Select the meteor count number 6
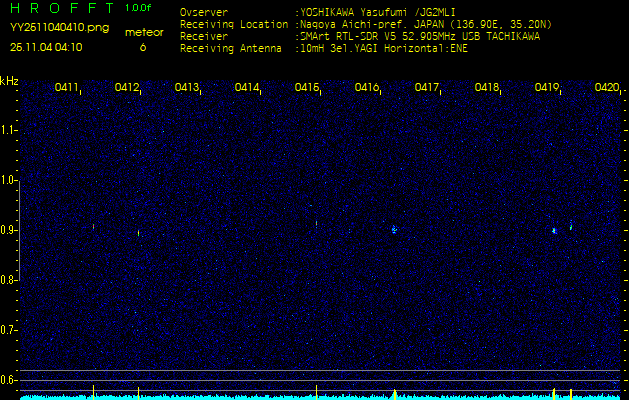The width and height of the screenshot is (629, 400). pyautogui.click(x=142, y=47)
